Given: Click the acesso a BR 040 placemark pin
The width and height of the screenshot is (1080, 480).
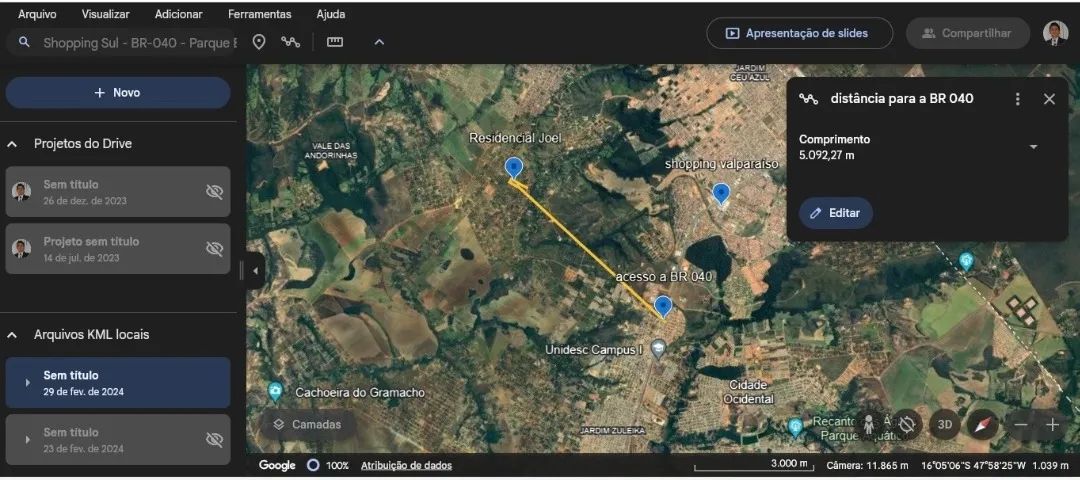Looking at the screenshot, I should [x=663, y=306].
